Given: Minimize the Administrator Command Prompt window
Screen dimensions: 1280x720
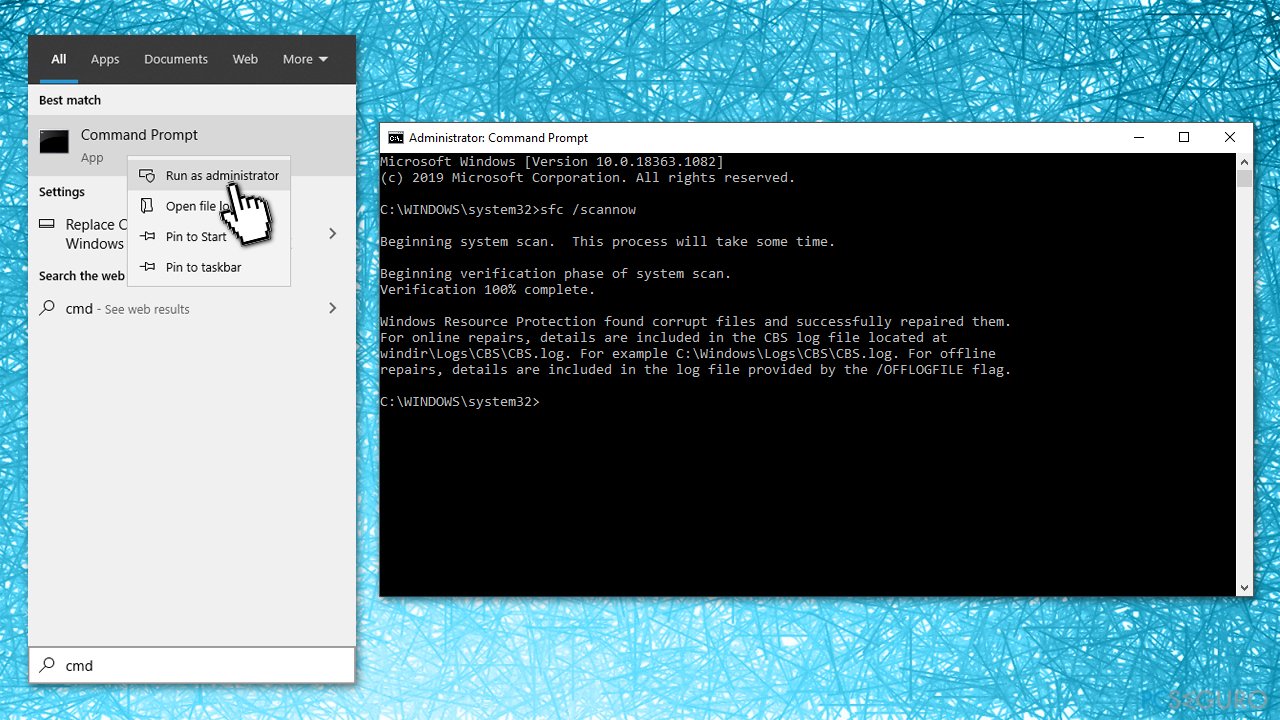Looking at the screenshot, I should tap(1138, 137).
